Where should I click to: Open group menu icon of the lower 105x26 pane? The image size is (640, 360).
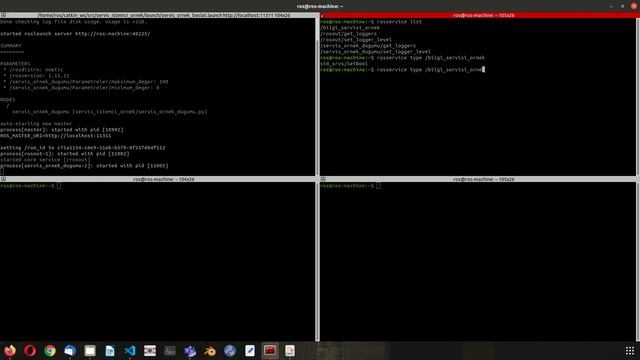(323, 179)
